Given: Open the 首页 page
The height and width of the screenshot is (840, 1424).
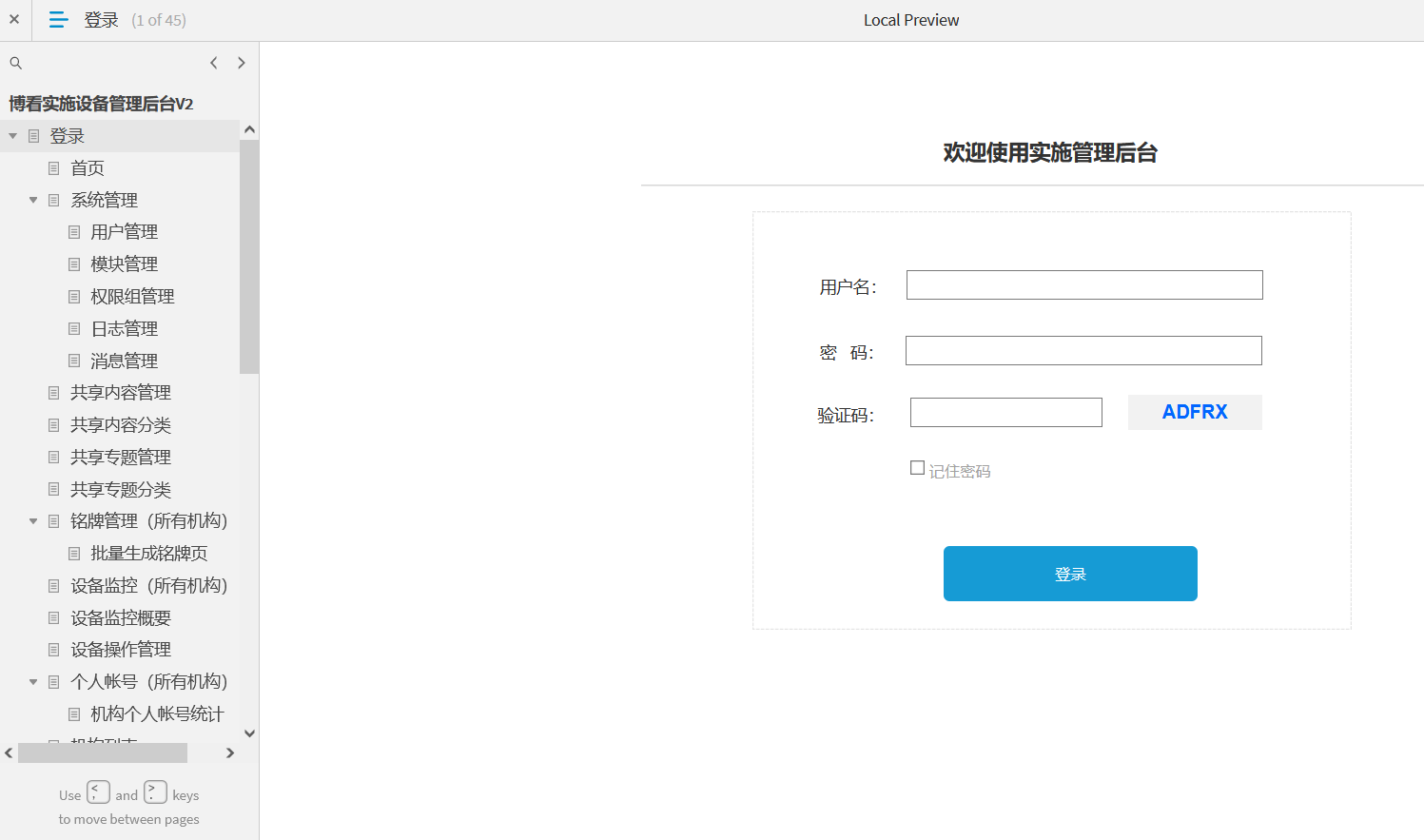Looking at the screenshot, I should (x=88, y=168).
